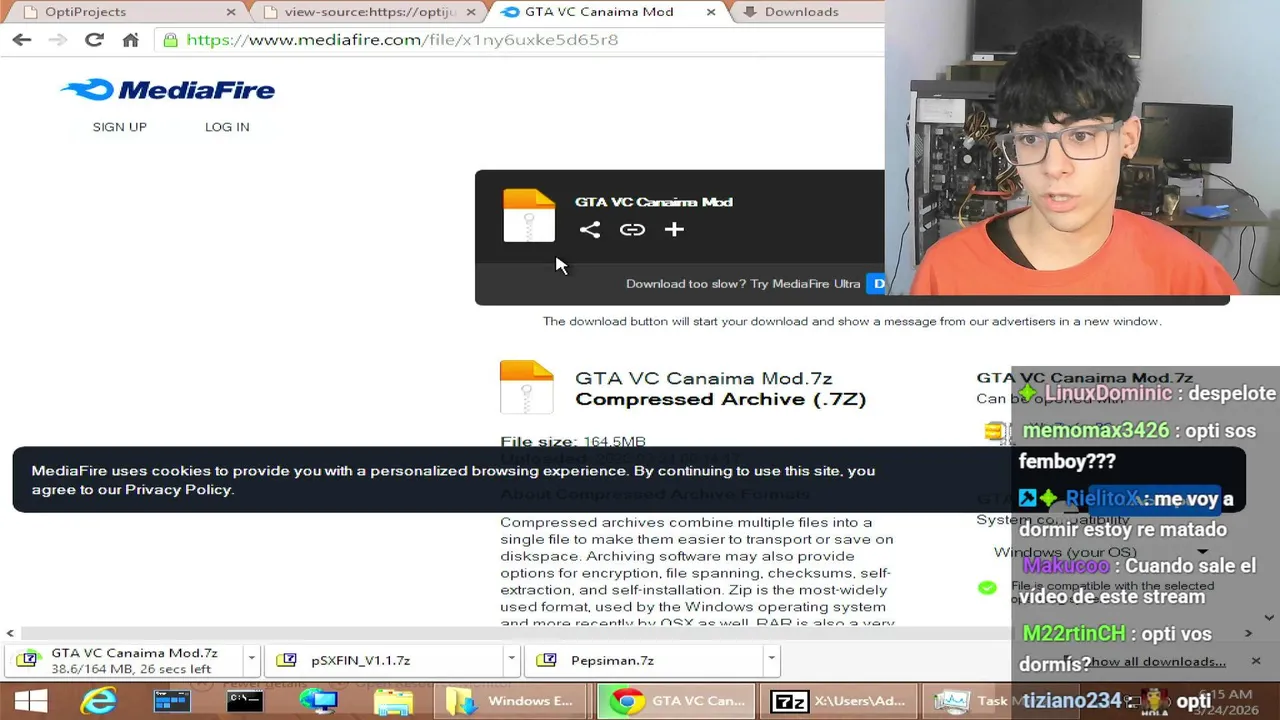
Task: Reload the MediaFire page
Action: (94, 40)
